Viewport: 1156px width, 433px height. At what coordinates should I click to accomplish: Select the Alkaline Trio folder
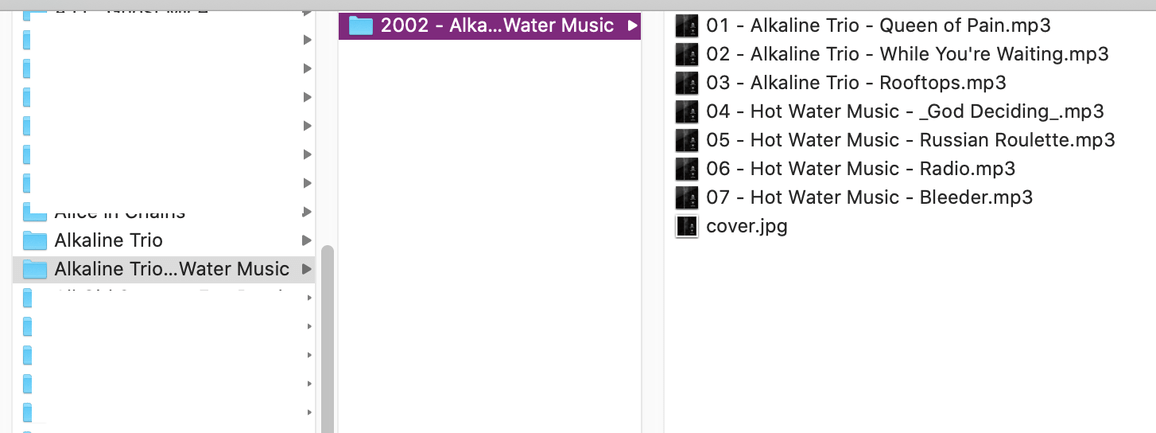tap(108, 241)
